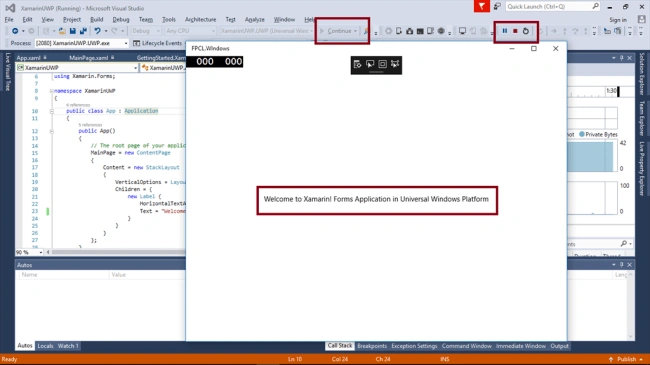Open the Architecture menu

200,19
